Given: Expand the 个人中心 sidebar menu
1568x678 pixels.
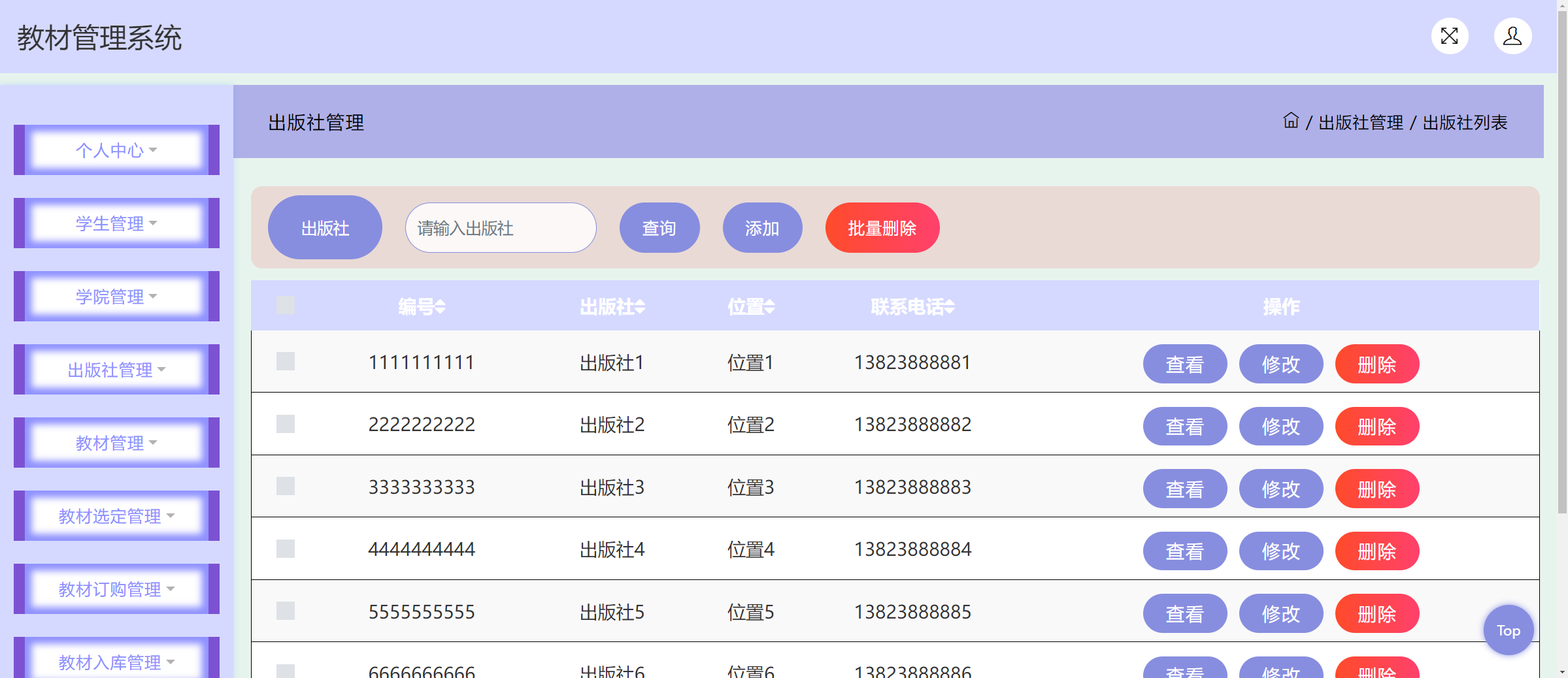Looking at the screenshot, I should tap(116, 150).
